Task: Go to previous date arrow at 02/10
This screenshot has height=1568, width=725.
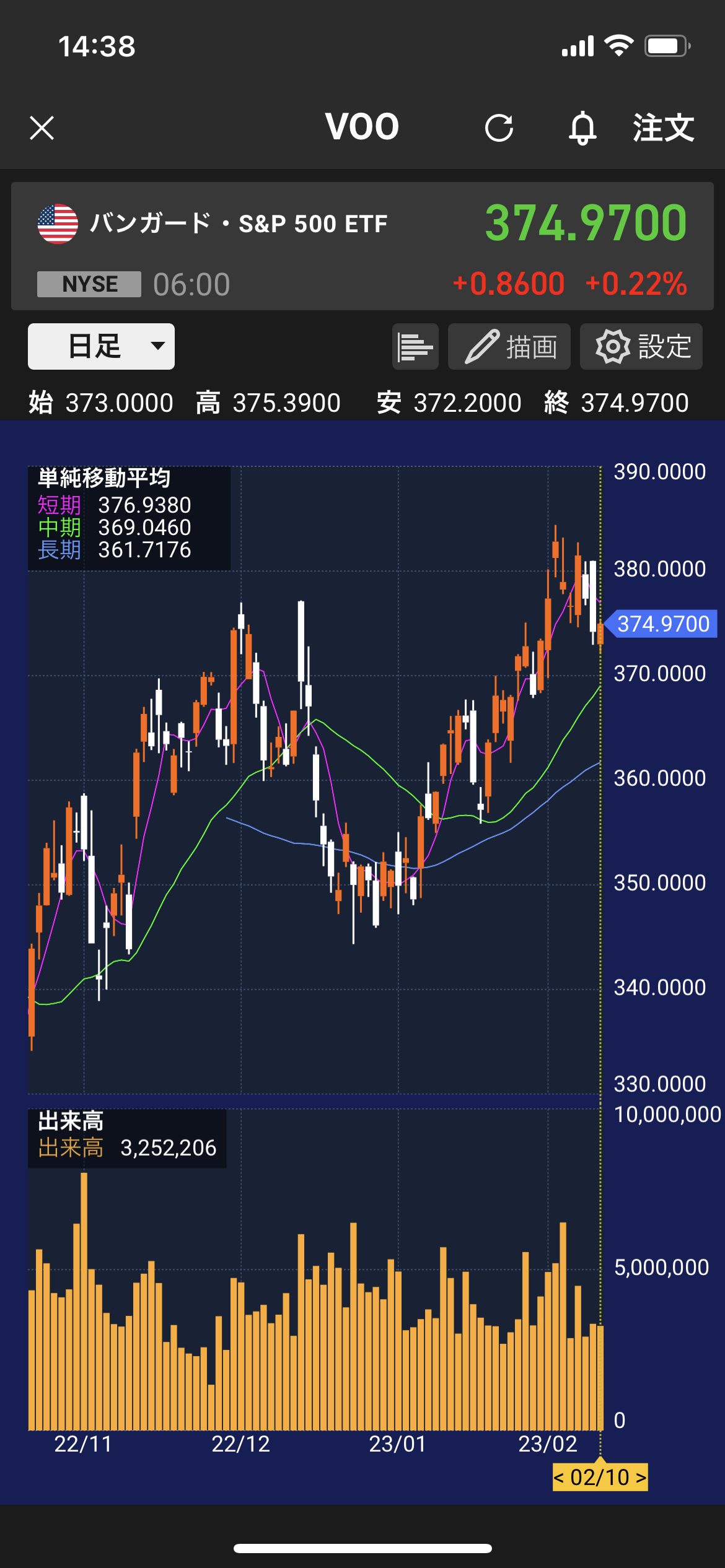Action: (x=559, y=1478)
